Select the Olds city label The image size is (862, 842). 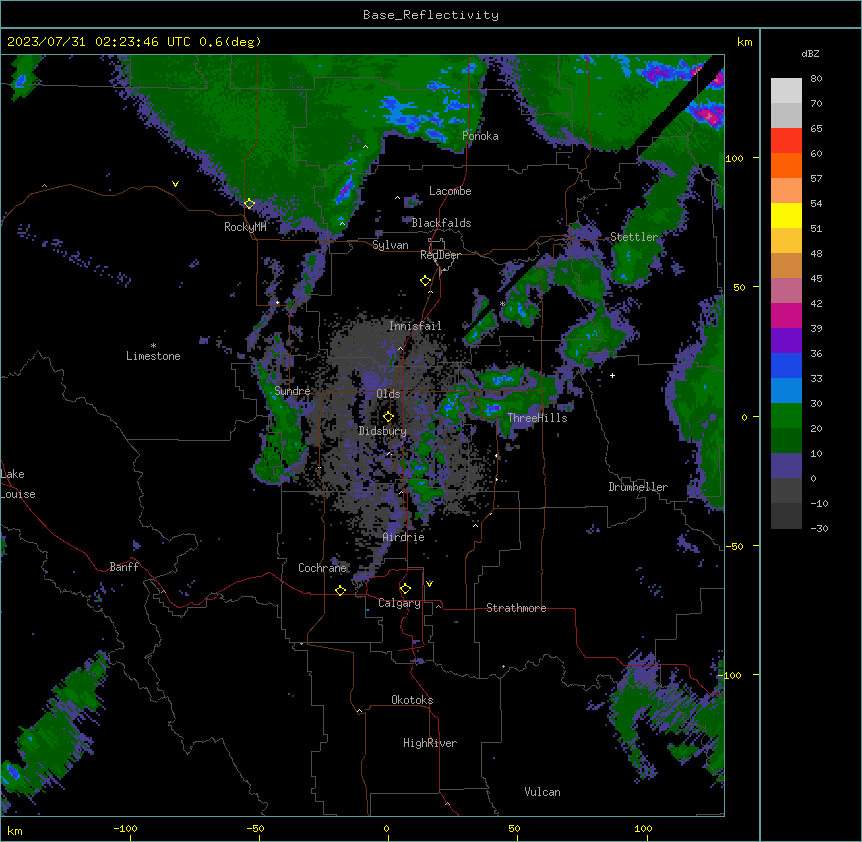(x=388, y=394)
